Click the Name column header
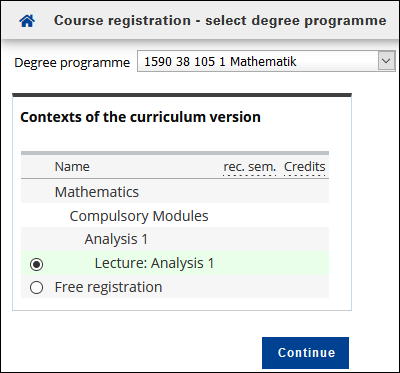The height and width of the screenshot is (373, 400). click(x=72, y=167)
